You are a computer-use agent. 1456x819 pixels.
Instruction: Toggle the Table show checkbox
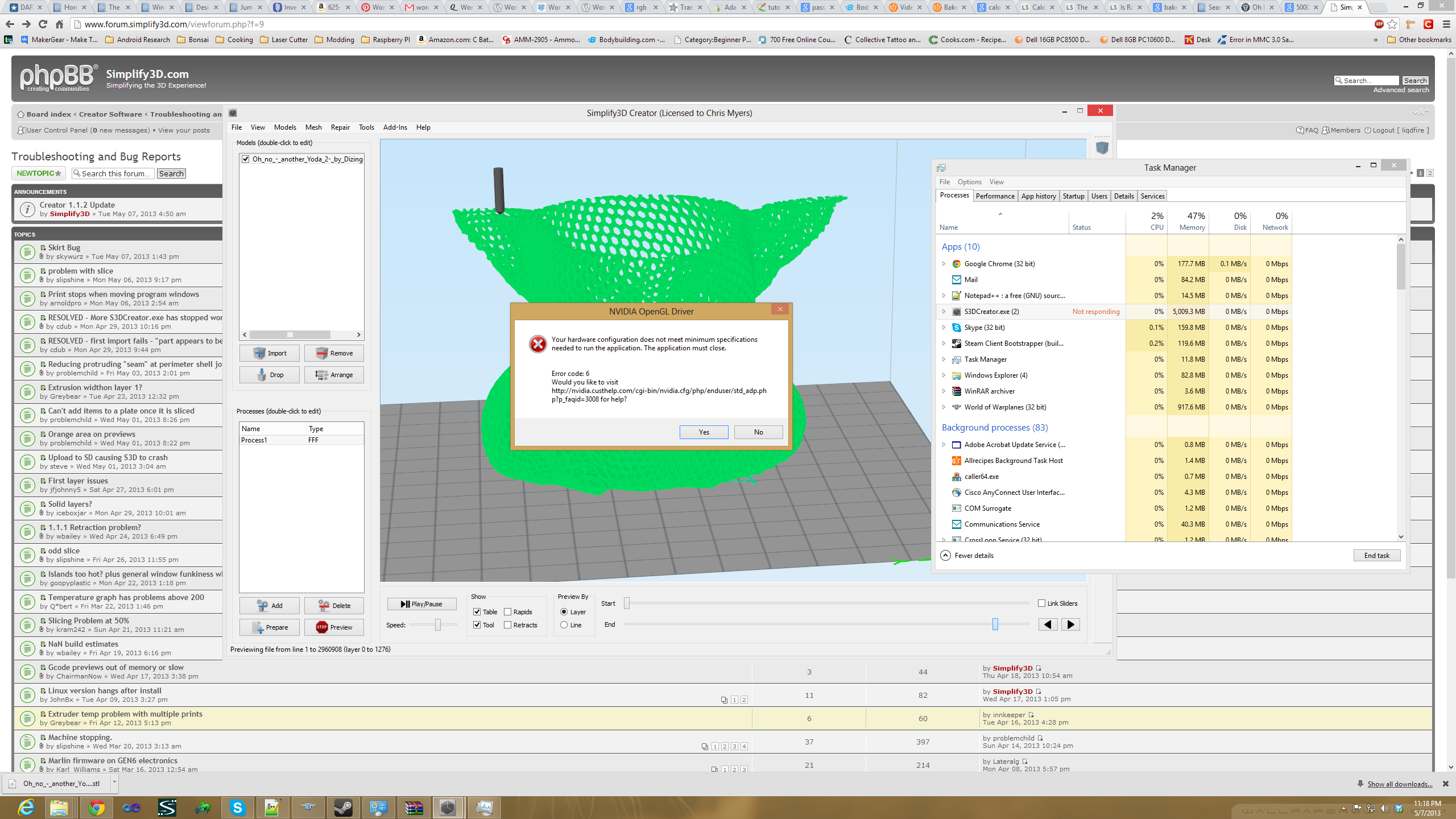coord(477,612)
